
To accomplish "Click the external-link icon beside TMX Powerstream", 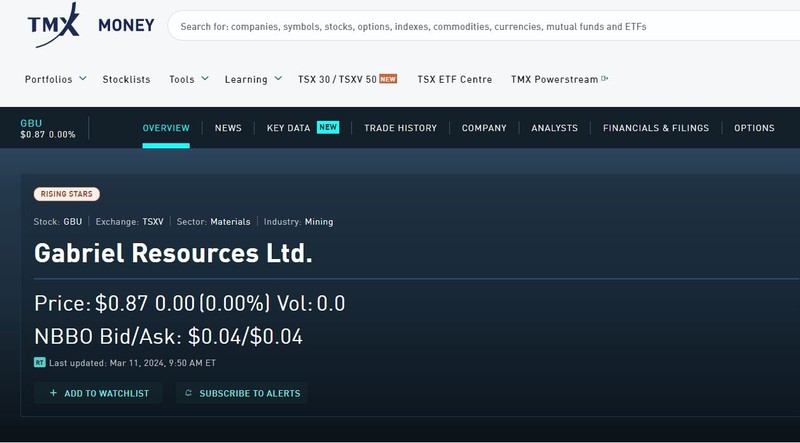I will pyautogui.click(x=605, y=79).
